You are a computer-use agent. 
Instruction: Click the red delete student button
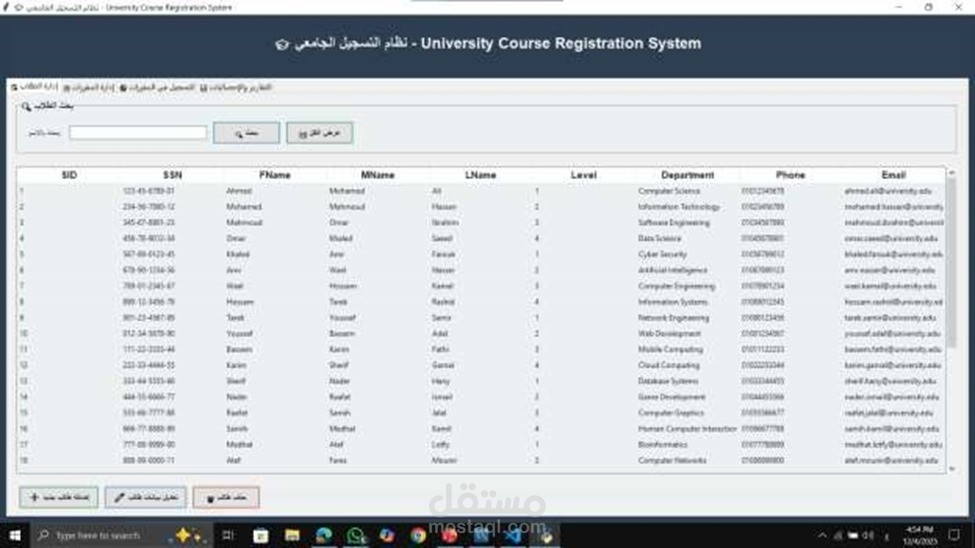(226, 497)
